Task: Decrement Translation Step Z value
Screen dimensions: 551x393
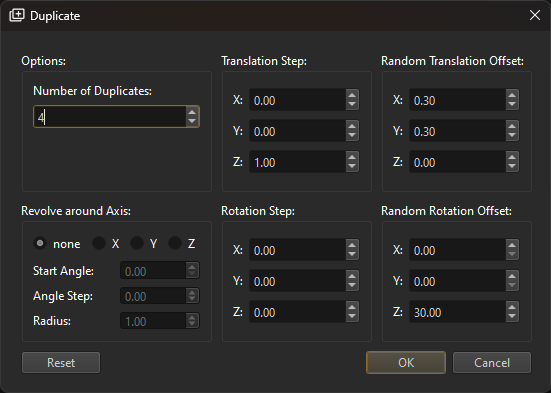Action: 352,166
